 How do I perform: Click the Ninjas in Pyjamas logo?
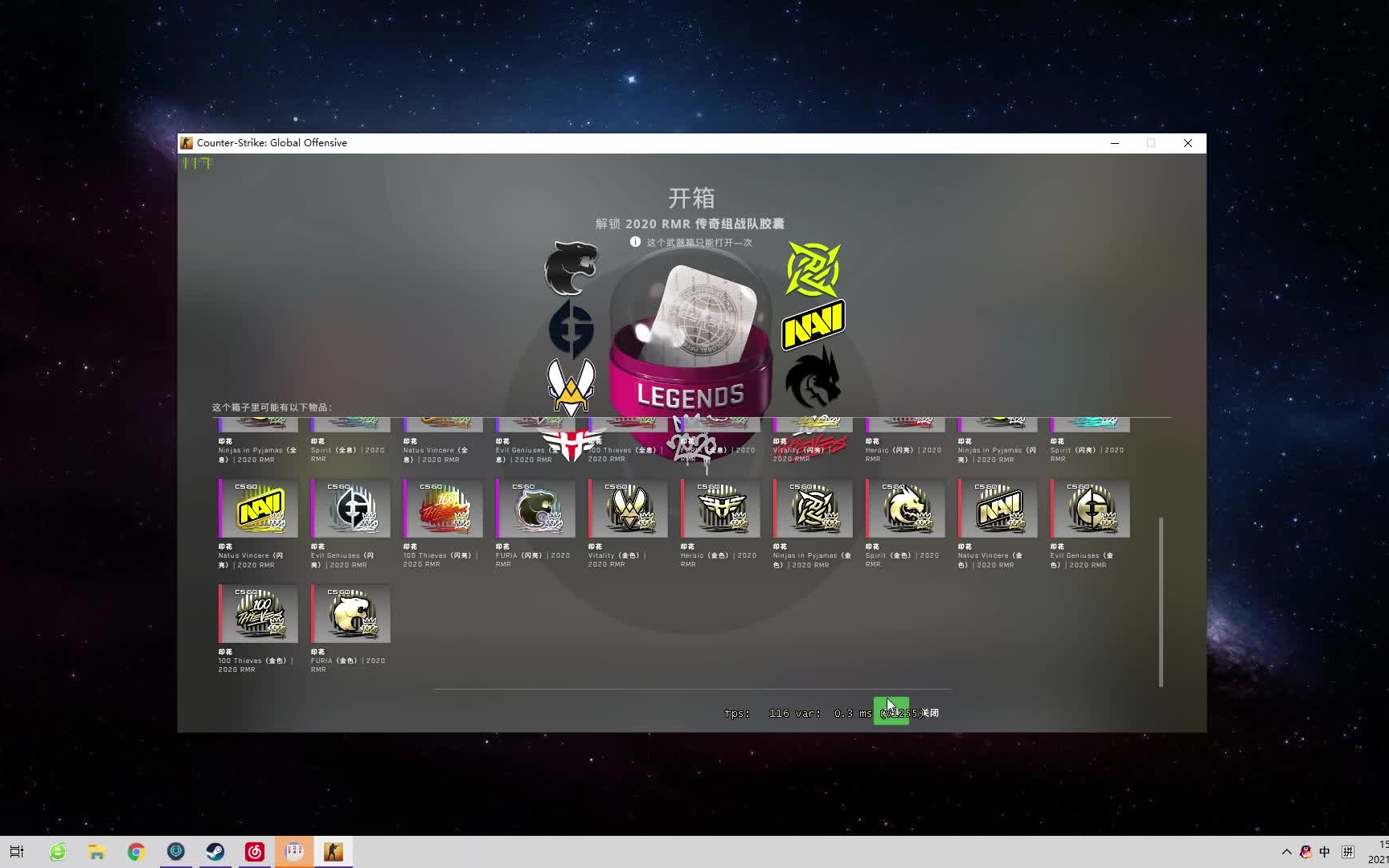point(812,269)
